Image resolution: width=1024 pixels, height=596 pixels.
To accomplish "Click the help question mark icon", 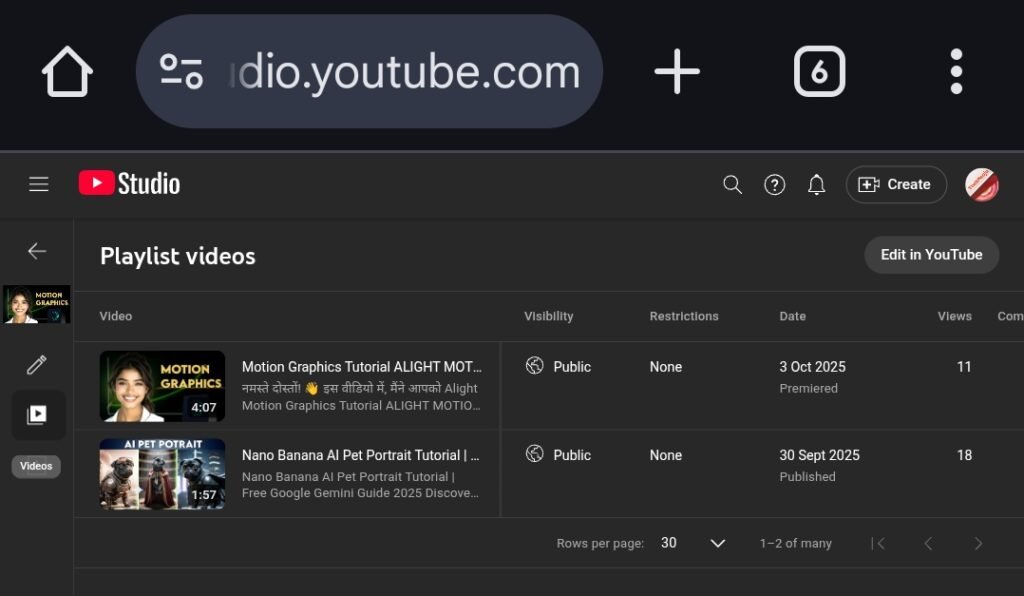I will pyautogui.click(x=774, y=184).
